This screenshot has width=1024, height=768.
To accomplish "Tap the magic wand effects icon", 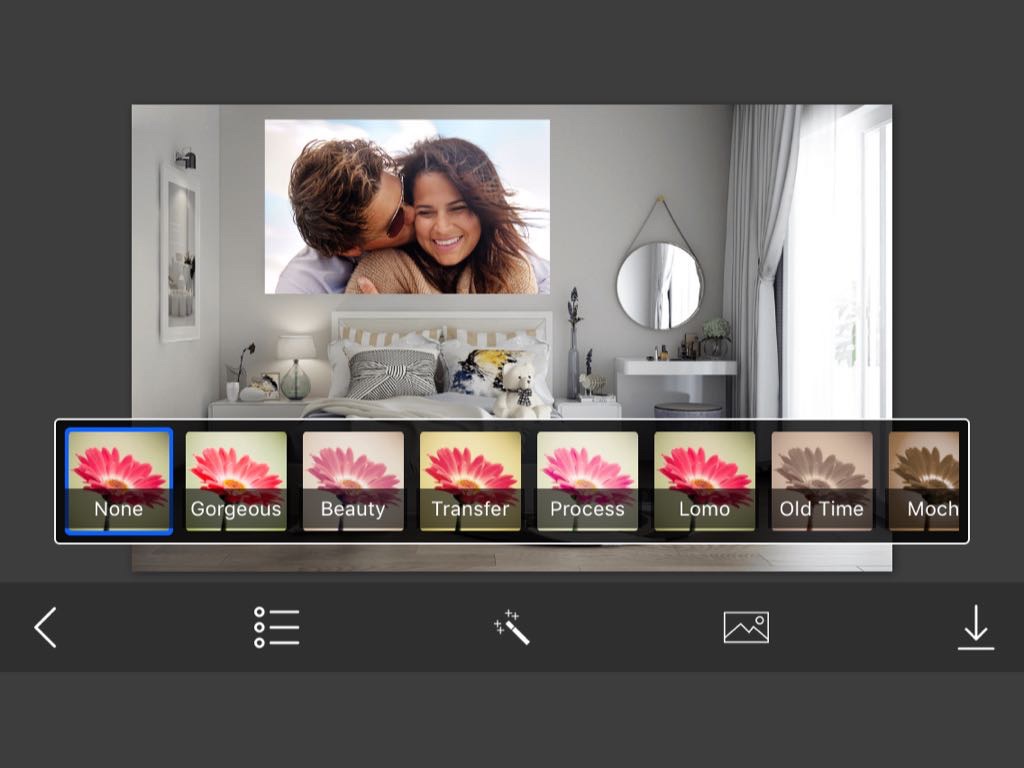I will pos(512,628).
